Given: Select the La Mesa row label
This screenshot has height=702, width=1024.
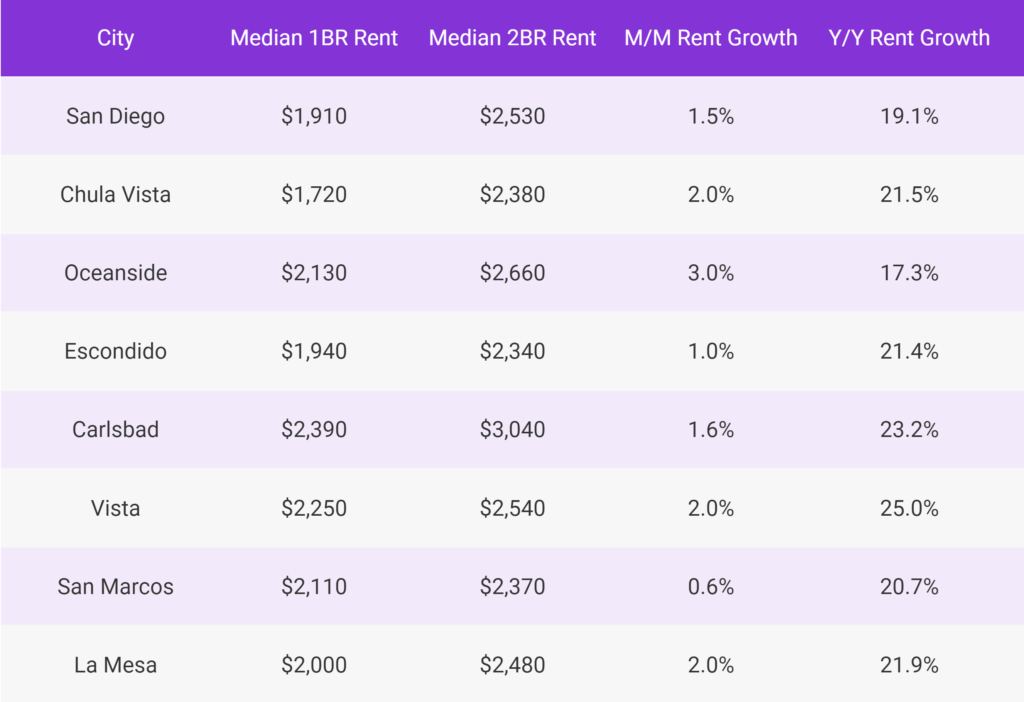Looking at the screenshot, I should tap(115, 665).
